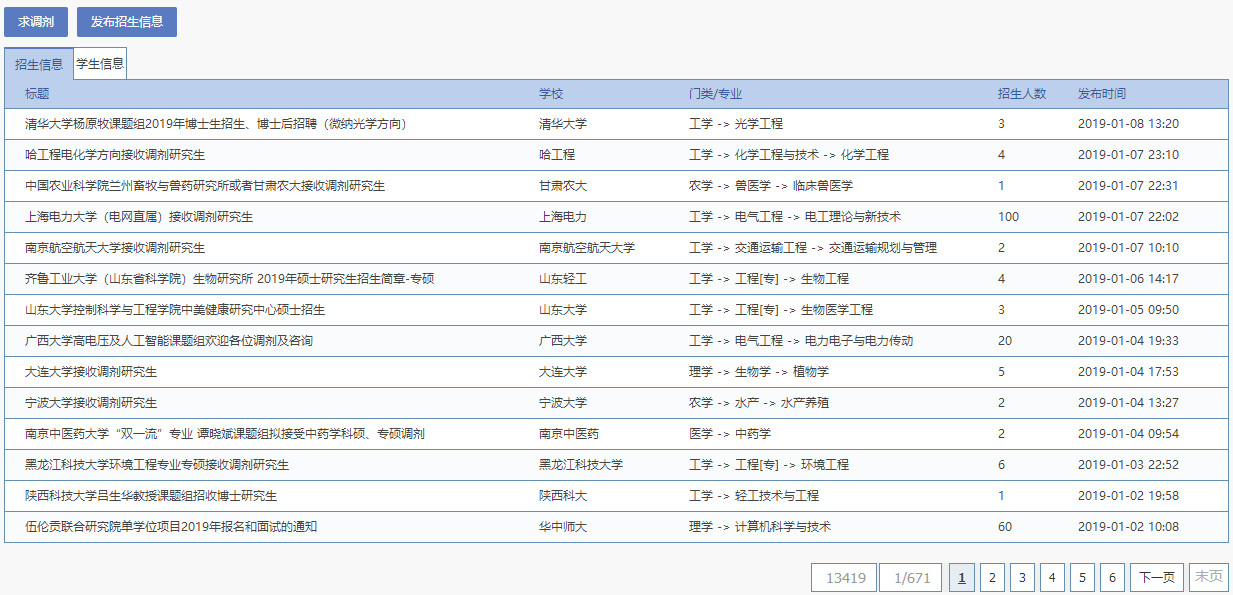Click 农学 -> 水产 -> 水产养殖 cell
Screen dimensions: 1233x595
pos(759,403)
